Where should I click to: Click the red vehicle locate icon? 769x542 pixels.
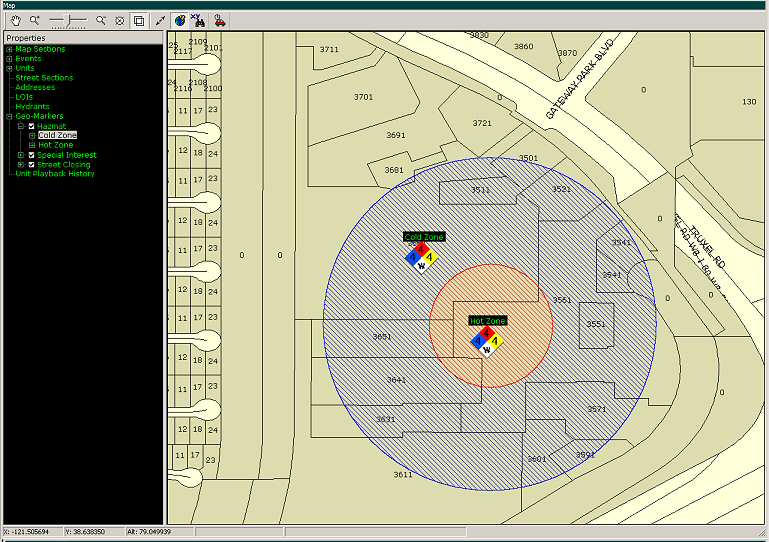pyautogui.click(x=219, y=20)
